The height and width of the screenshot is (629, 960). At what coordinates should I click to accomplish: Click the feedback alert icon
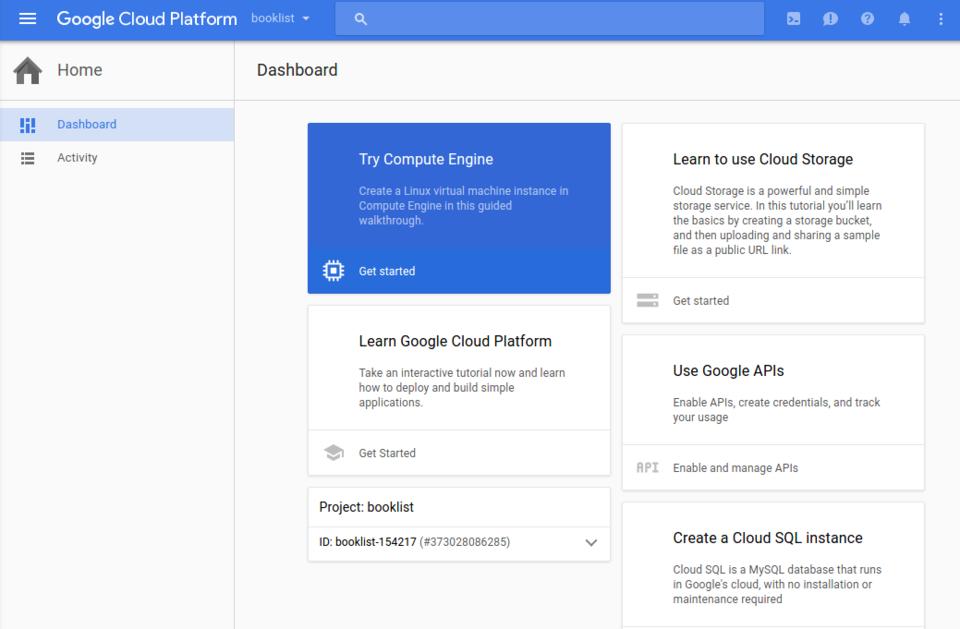pyautogui.click(x=830, y=19)
